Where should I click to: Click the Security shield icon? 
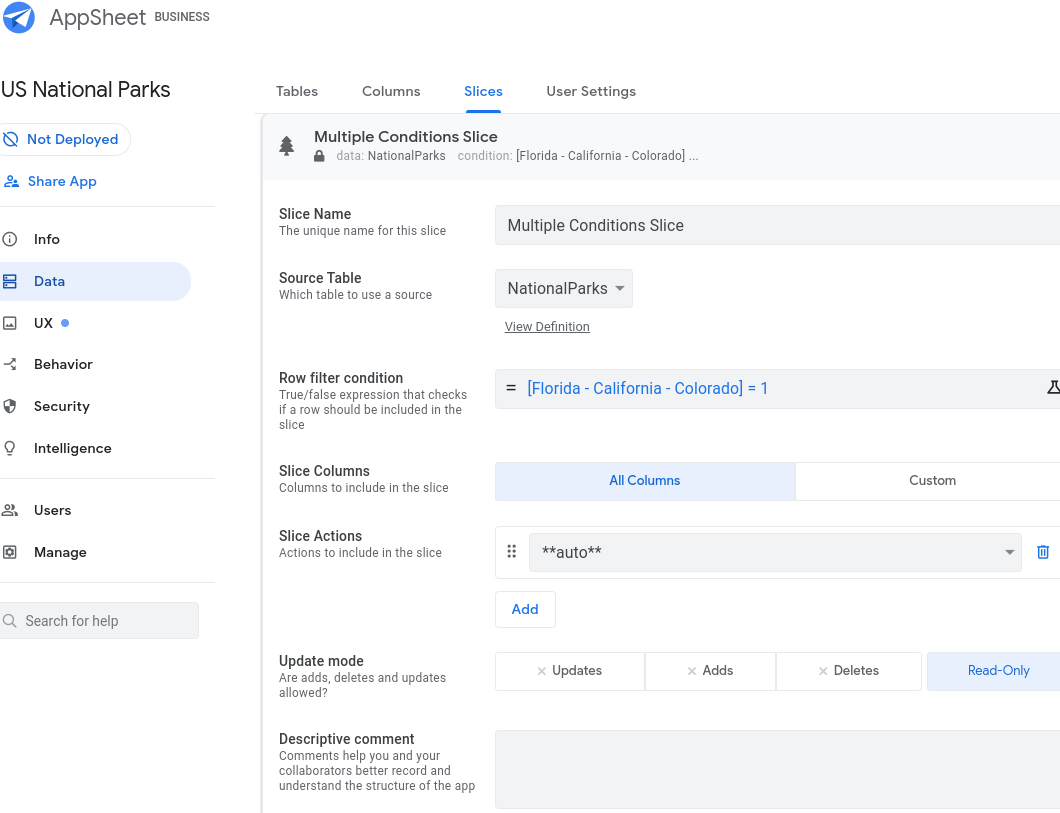[x=9, y=406]
